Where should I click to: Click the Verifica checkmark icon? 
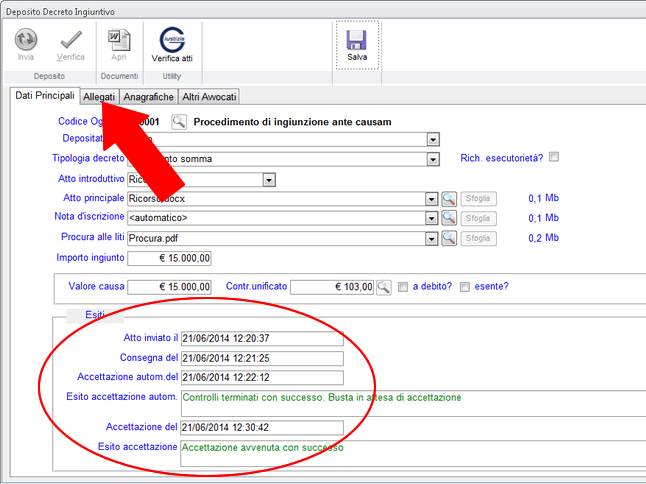[71, 40]
